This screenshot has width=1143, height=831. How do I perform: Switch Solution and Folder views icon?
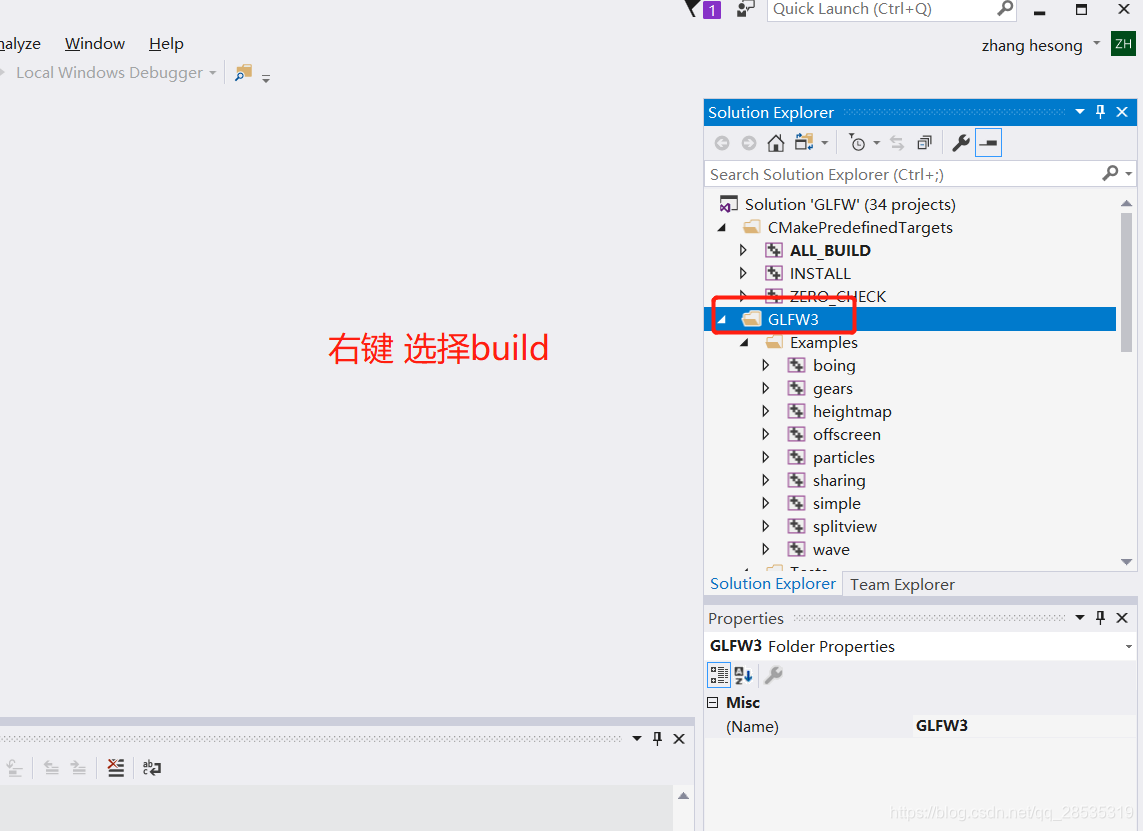(x=804, y=142)
